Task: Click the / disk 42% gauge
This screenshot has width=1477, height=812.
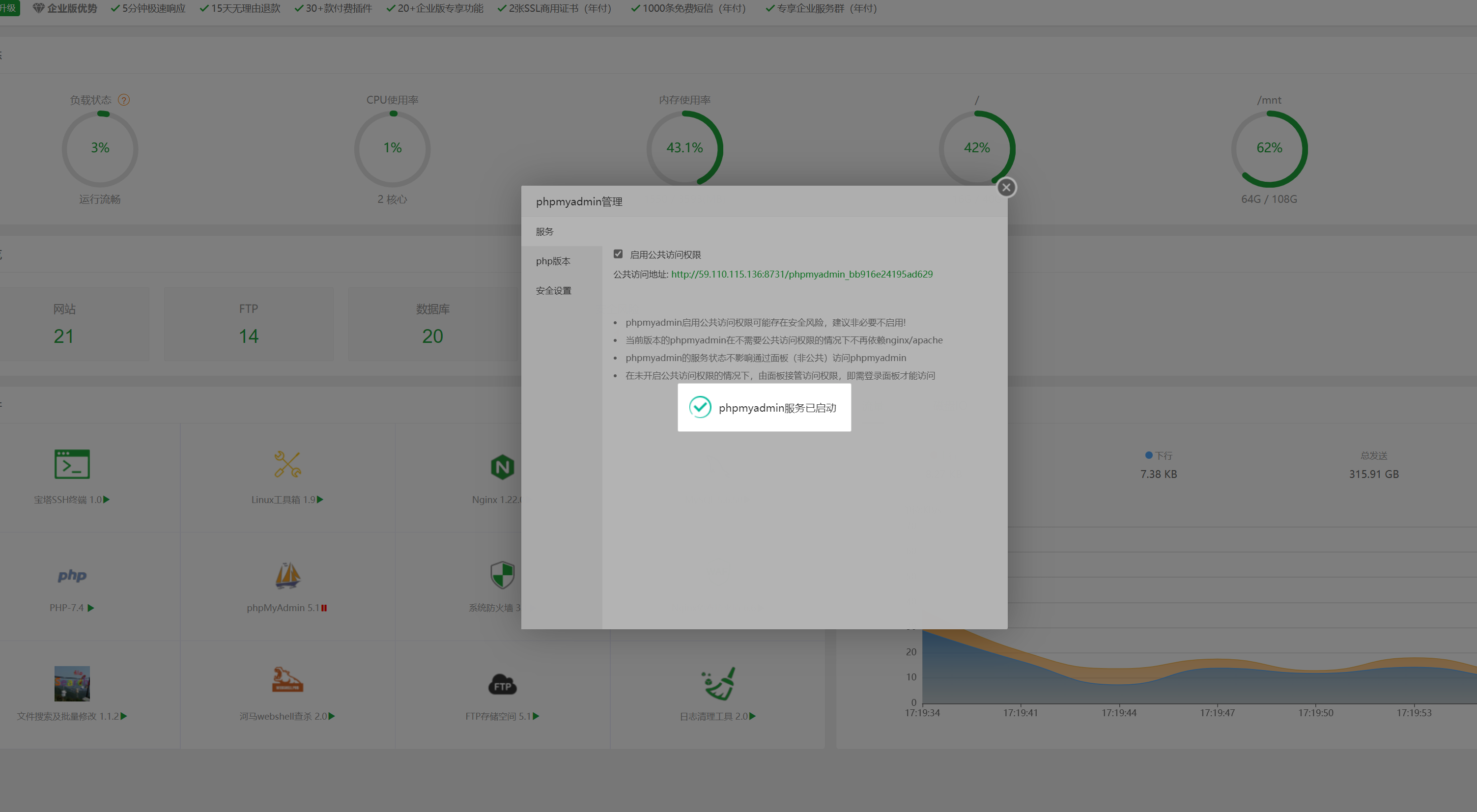Action: (x=977, y=148)
